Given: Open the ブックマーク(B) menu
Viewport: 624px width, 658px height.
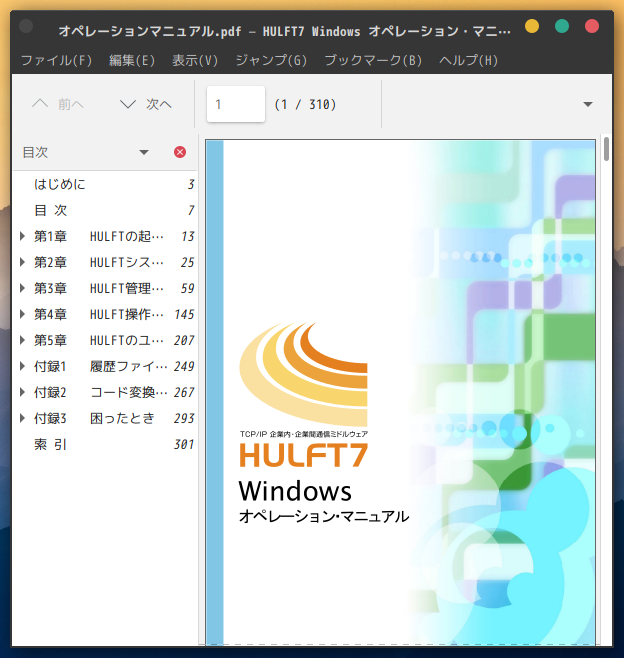Looking at the screenshot, I should tap(373, 60).
